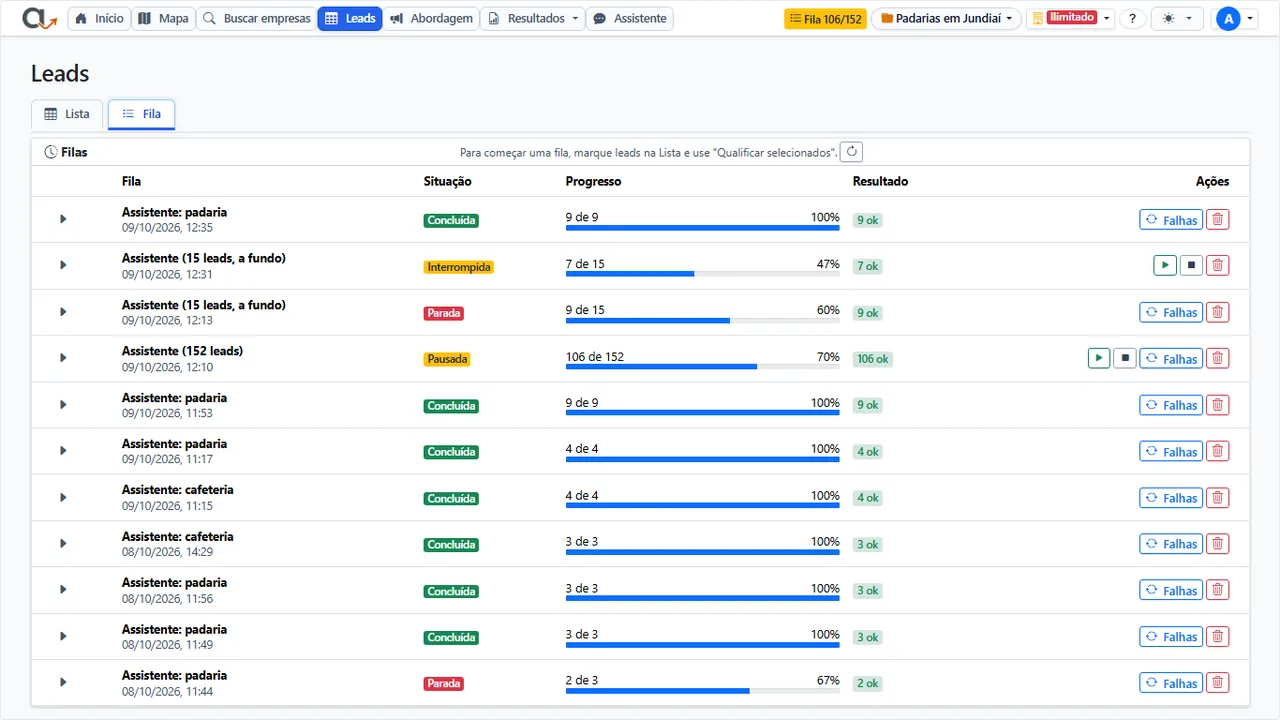This screenshot has height=720, width=1280.
Task: Retry Falhas for 11:53 padaria queue
Action: [1171, 405]
